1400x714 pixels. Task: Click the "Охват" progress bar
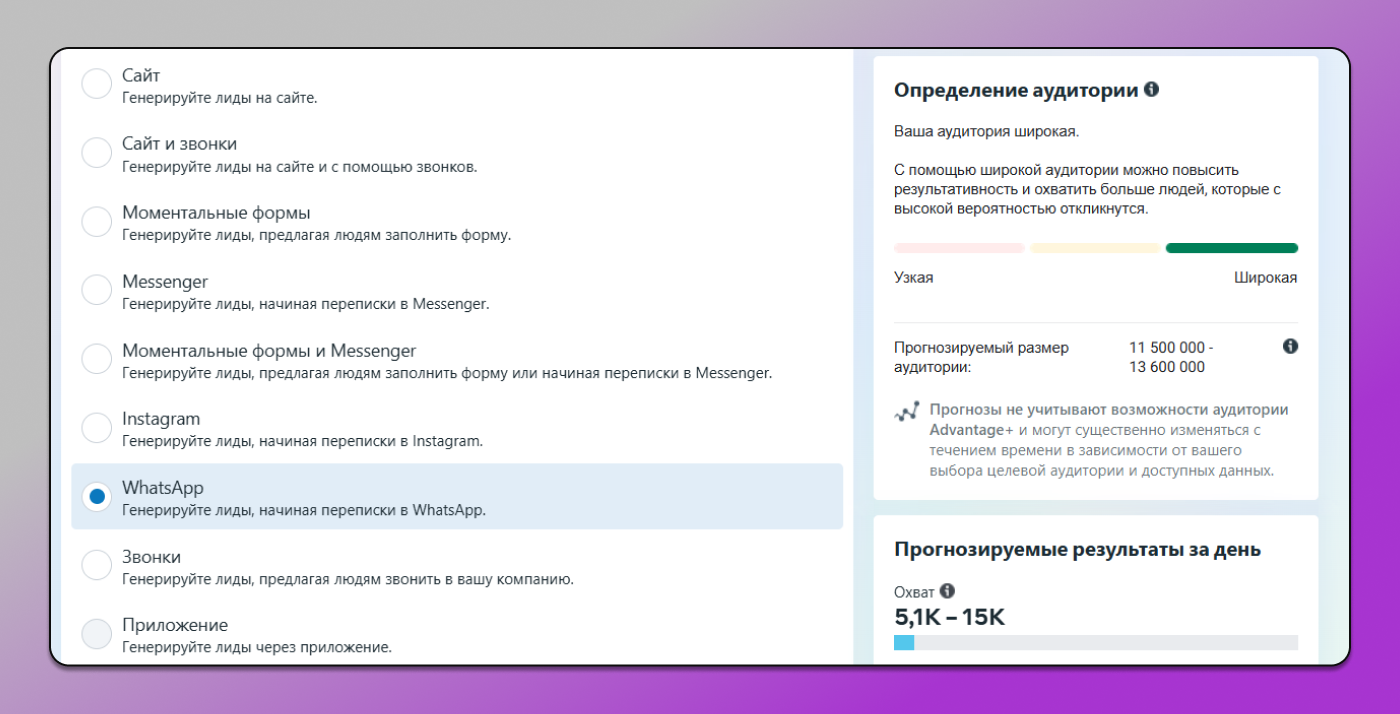tap(1095, 643)
